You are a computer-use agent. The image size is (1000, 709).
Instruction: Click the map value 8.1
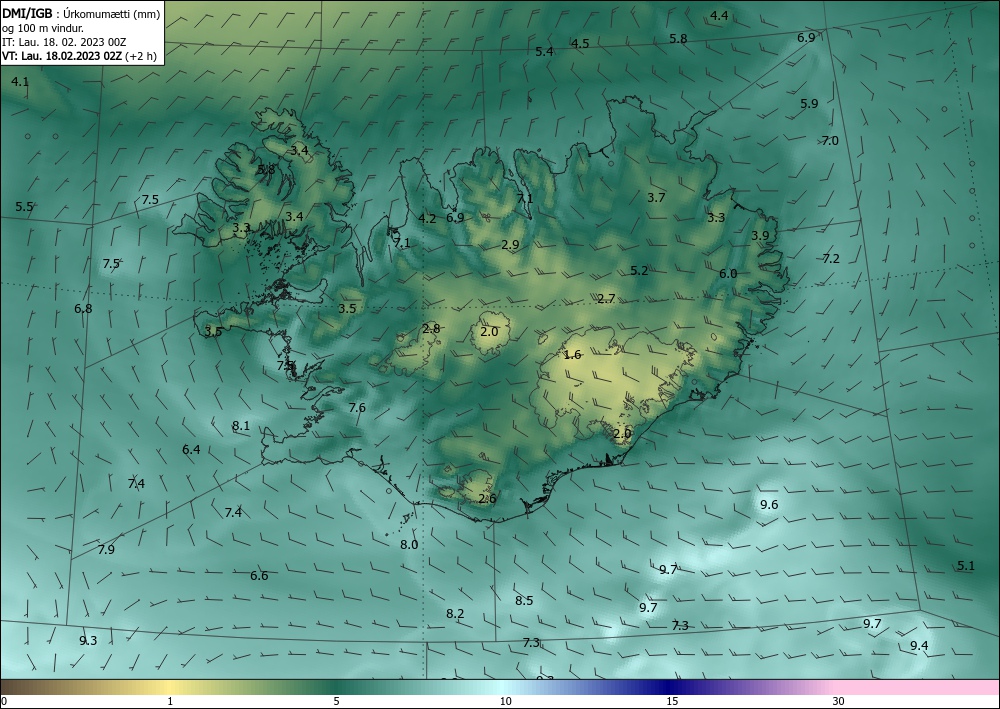[x=241, y=426]
